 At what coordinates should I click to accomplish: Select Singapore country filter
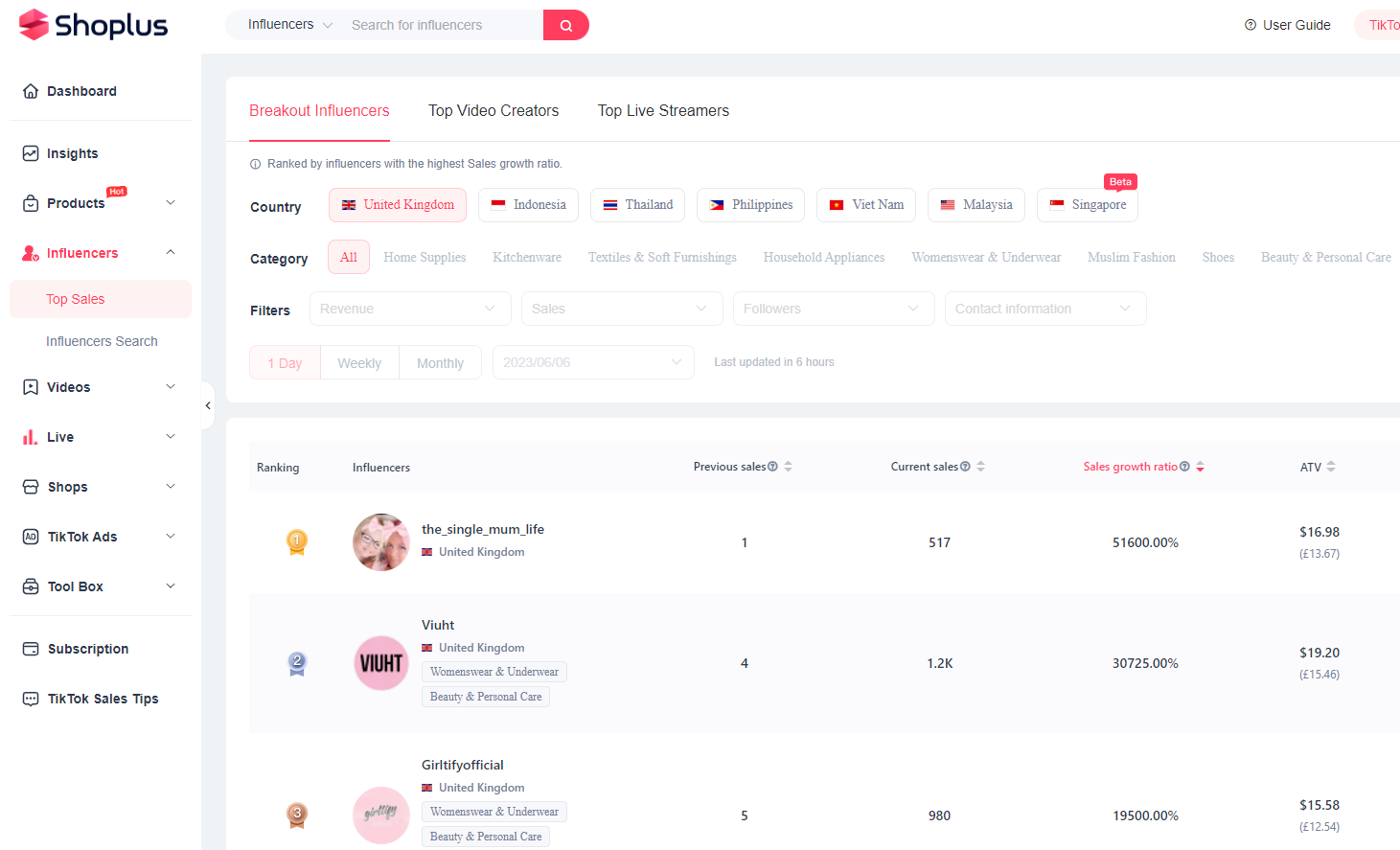point(1088,205)
